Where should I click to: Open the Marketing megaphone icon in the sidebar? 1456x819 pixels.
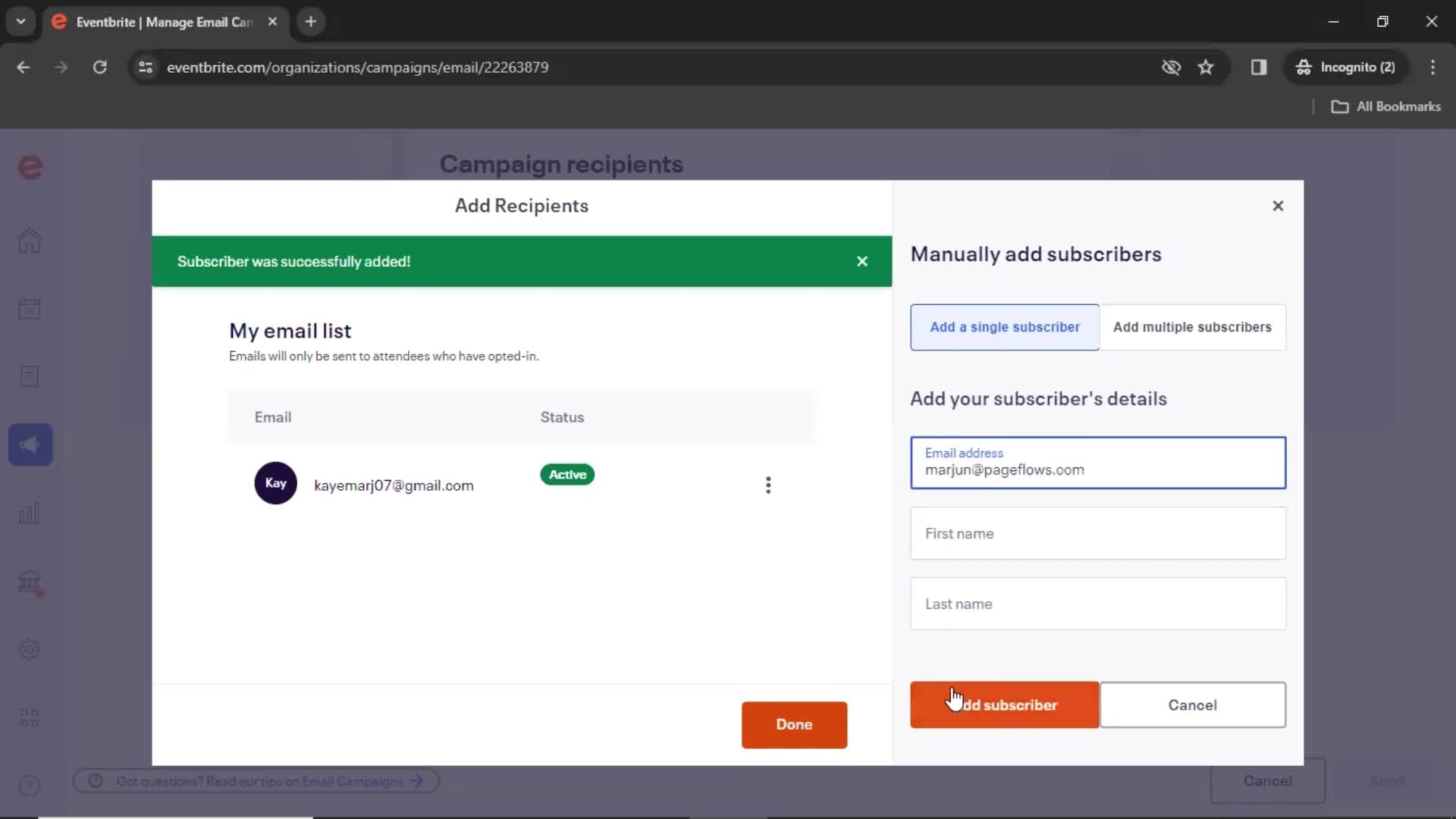[x=30, y=444]
